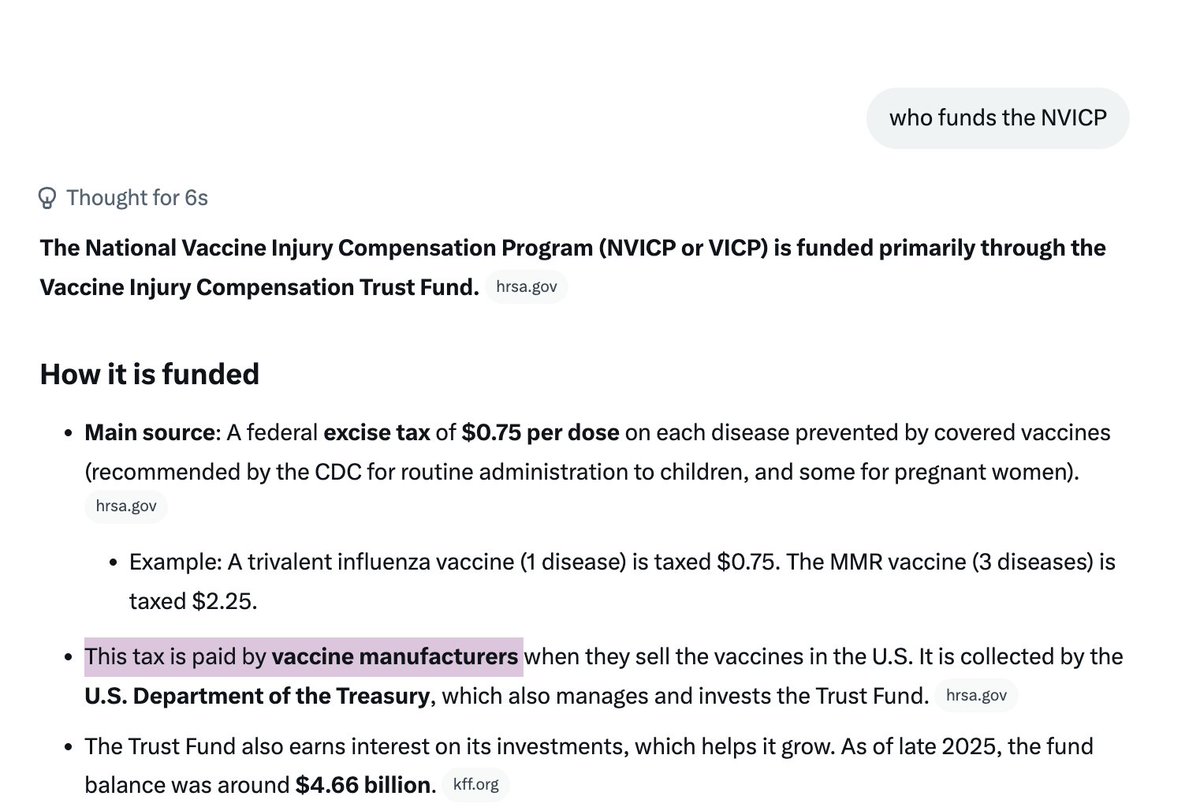Click the bold '$0.75 per dose' text
Screen dimensions: 1200x811
pyautogui.click(x=541, y=433)
